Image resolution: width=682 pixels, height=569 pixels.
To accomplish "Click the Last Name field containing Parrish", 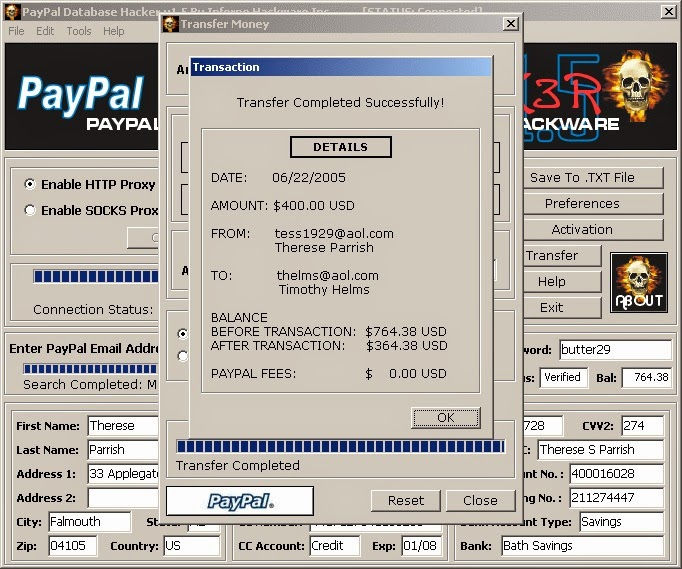I will click(x=124, y=449).
